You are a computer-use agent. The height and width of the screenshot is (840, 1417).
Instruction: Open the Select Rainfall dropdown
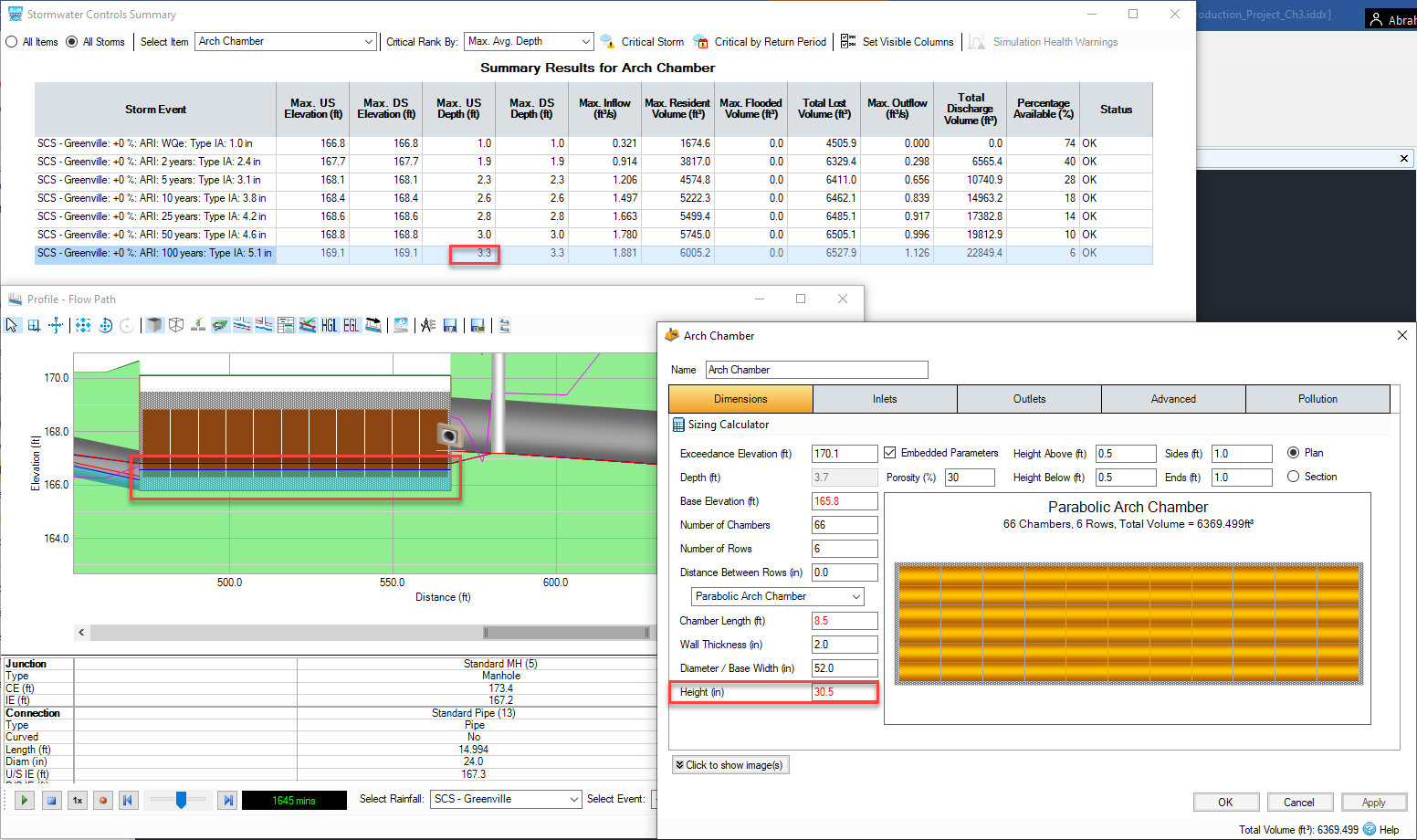point(573,800)
